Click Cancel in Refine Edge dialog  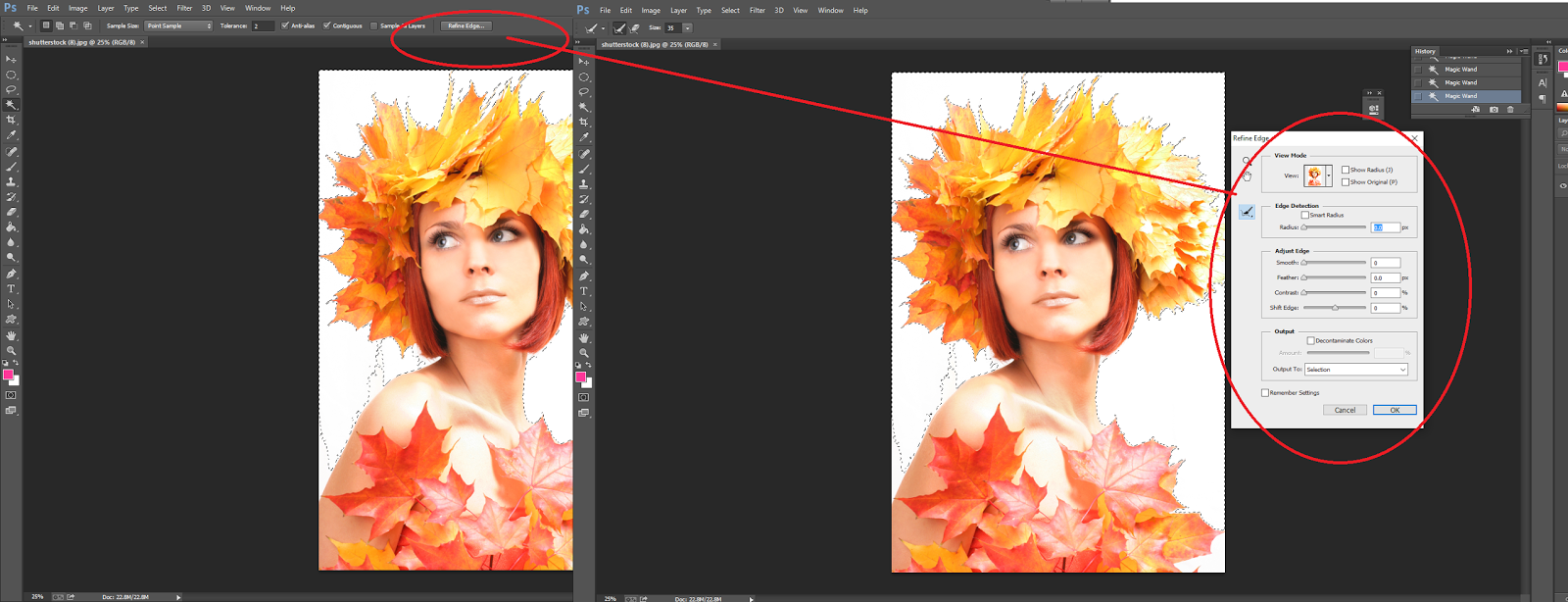point(1346,410)
